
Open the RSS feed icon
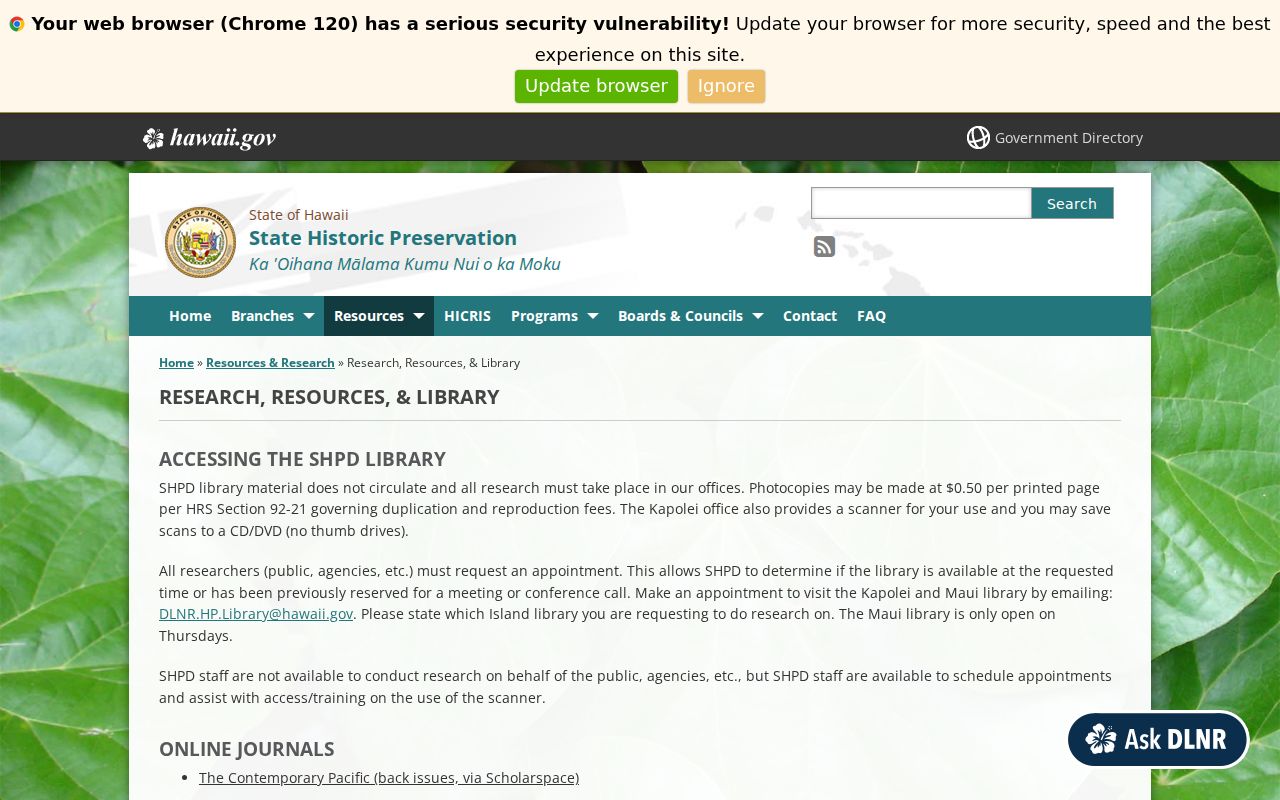[824, 247]
